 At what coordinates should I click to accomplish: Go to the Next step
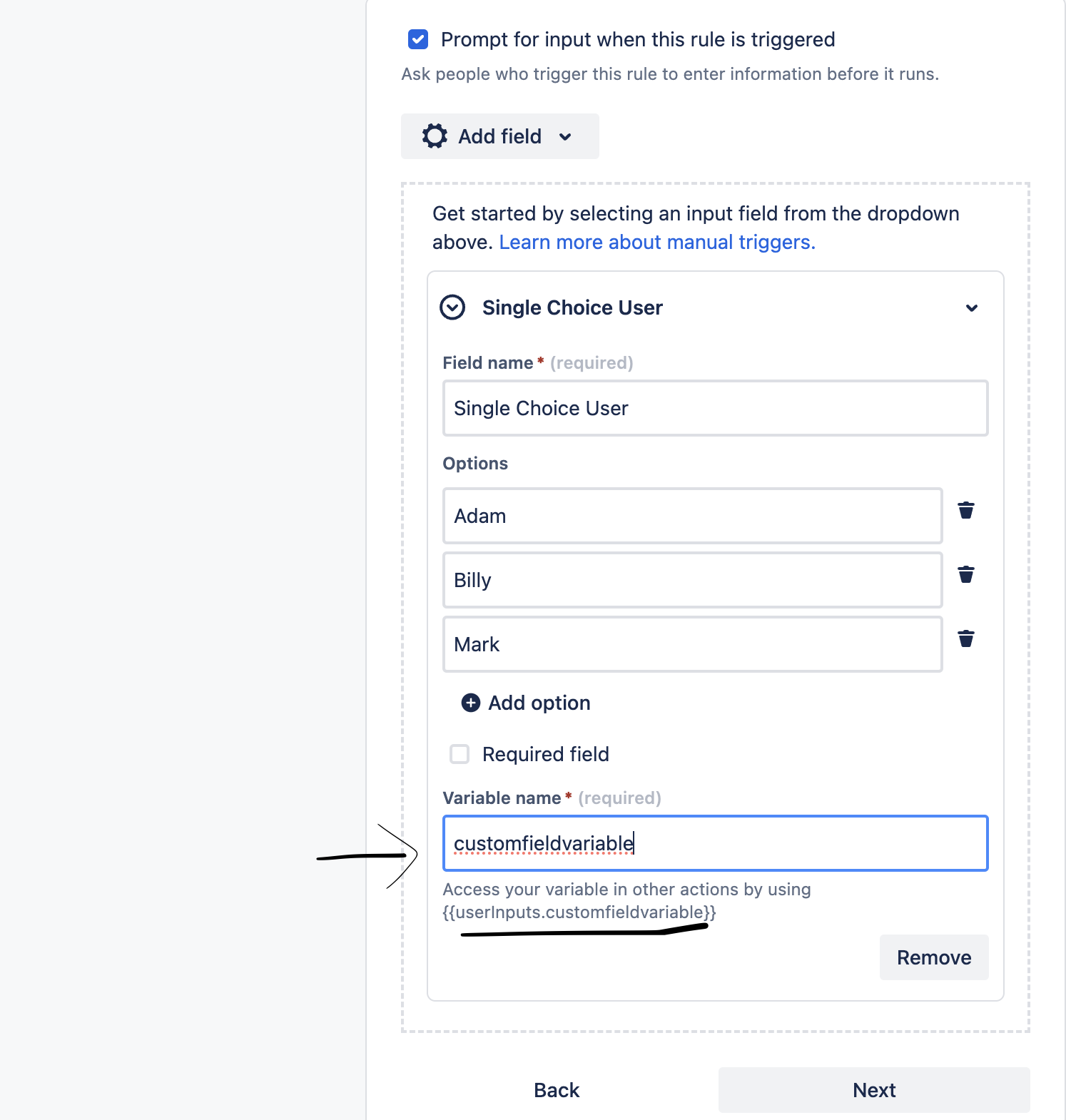pyautogui.click(x=874, y=1090)
